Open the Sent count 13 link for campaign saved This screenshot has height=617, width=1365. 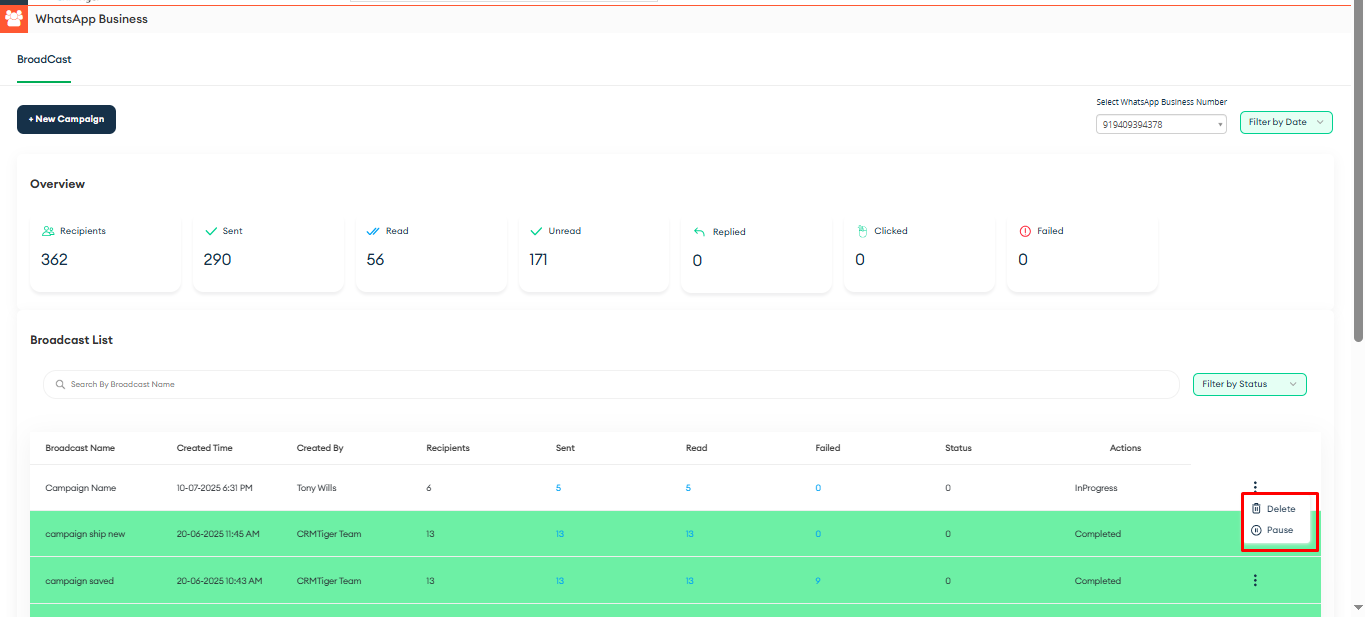coord(560,581)
